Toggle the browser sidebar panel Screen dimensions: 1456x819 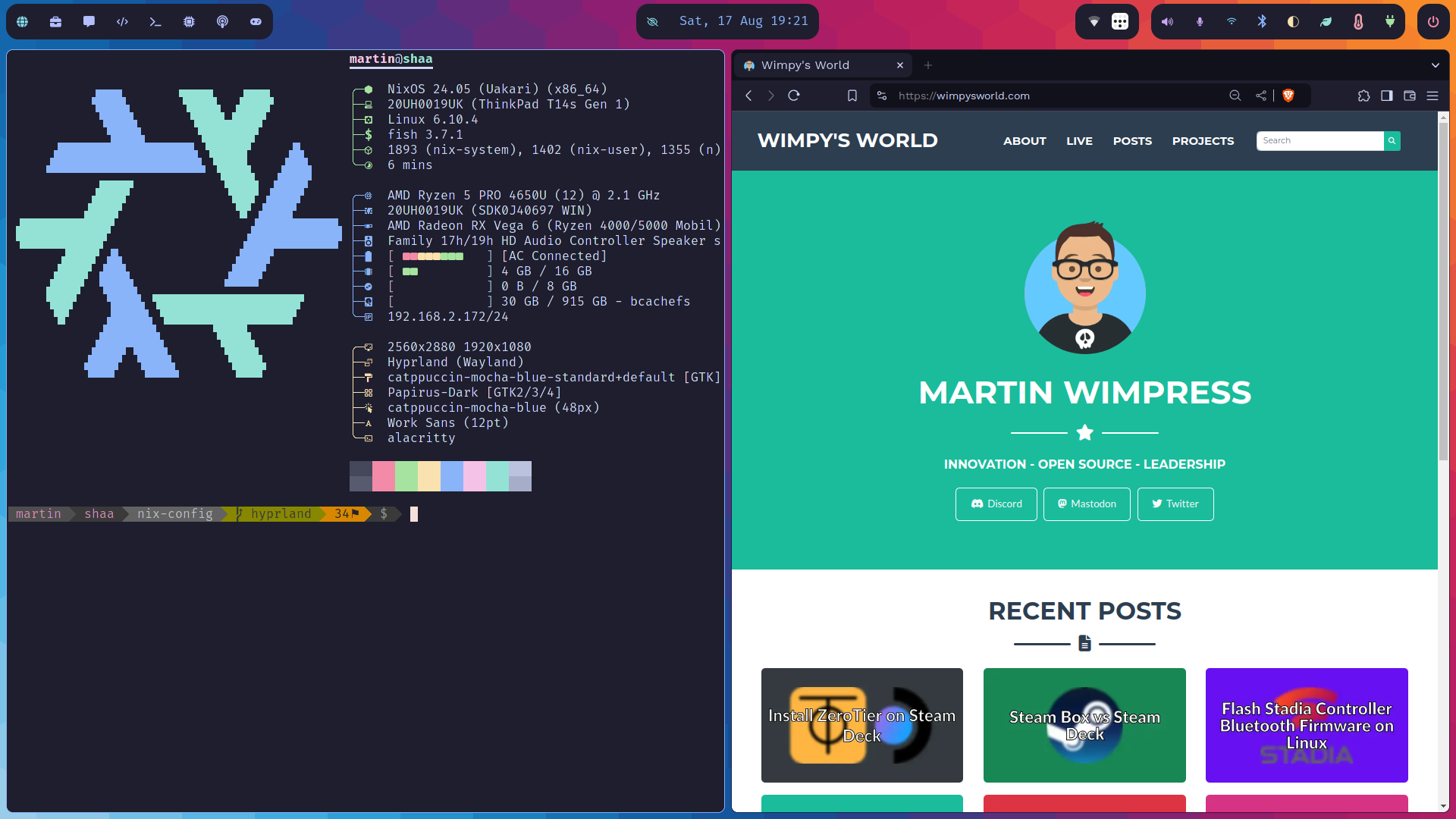coord(1387,96)
